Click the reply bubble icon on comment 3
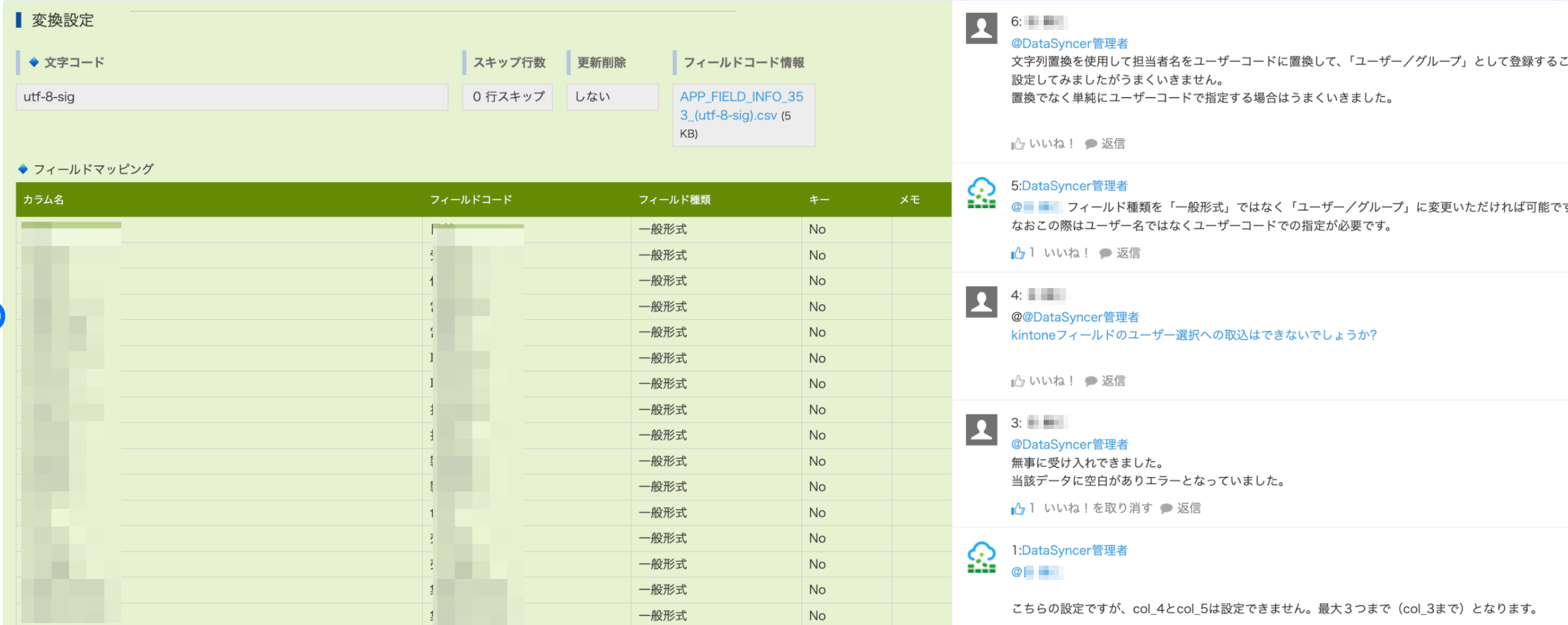This screenshot has width=1568, height=625. 1166,508
